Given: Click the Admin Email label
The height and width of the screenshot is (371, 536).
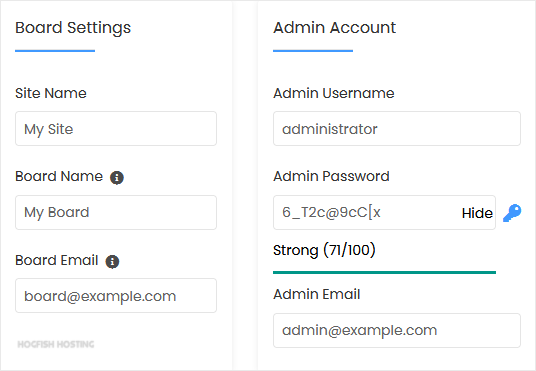Looking at the screenshot, I should [317, 294].
